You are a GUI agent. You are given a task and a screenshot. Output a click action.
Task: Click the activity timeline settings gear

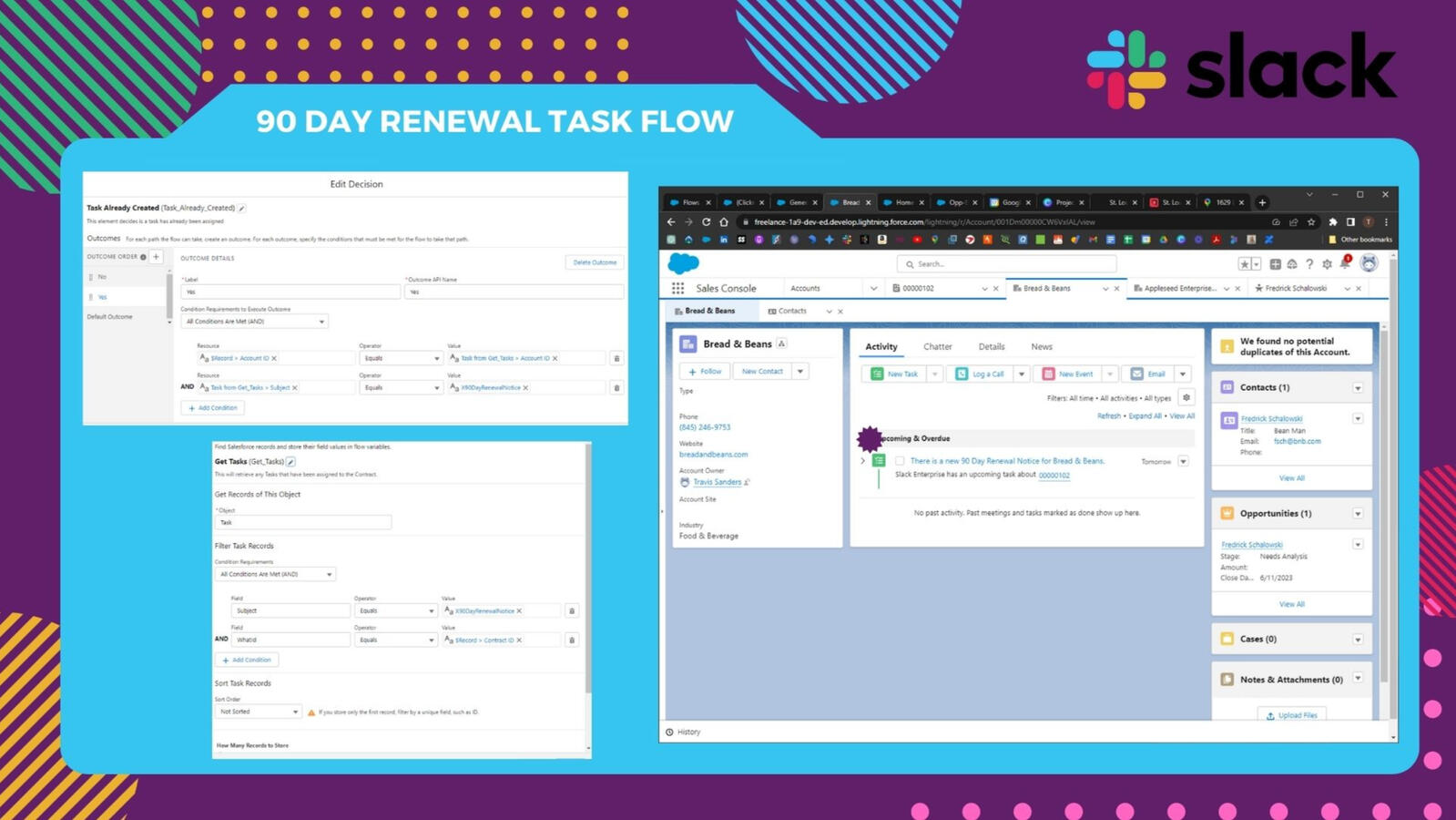1186,397
